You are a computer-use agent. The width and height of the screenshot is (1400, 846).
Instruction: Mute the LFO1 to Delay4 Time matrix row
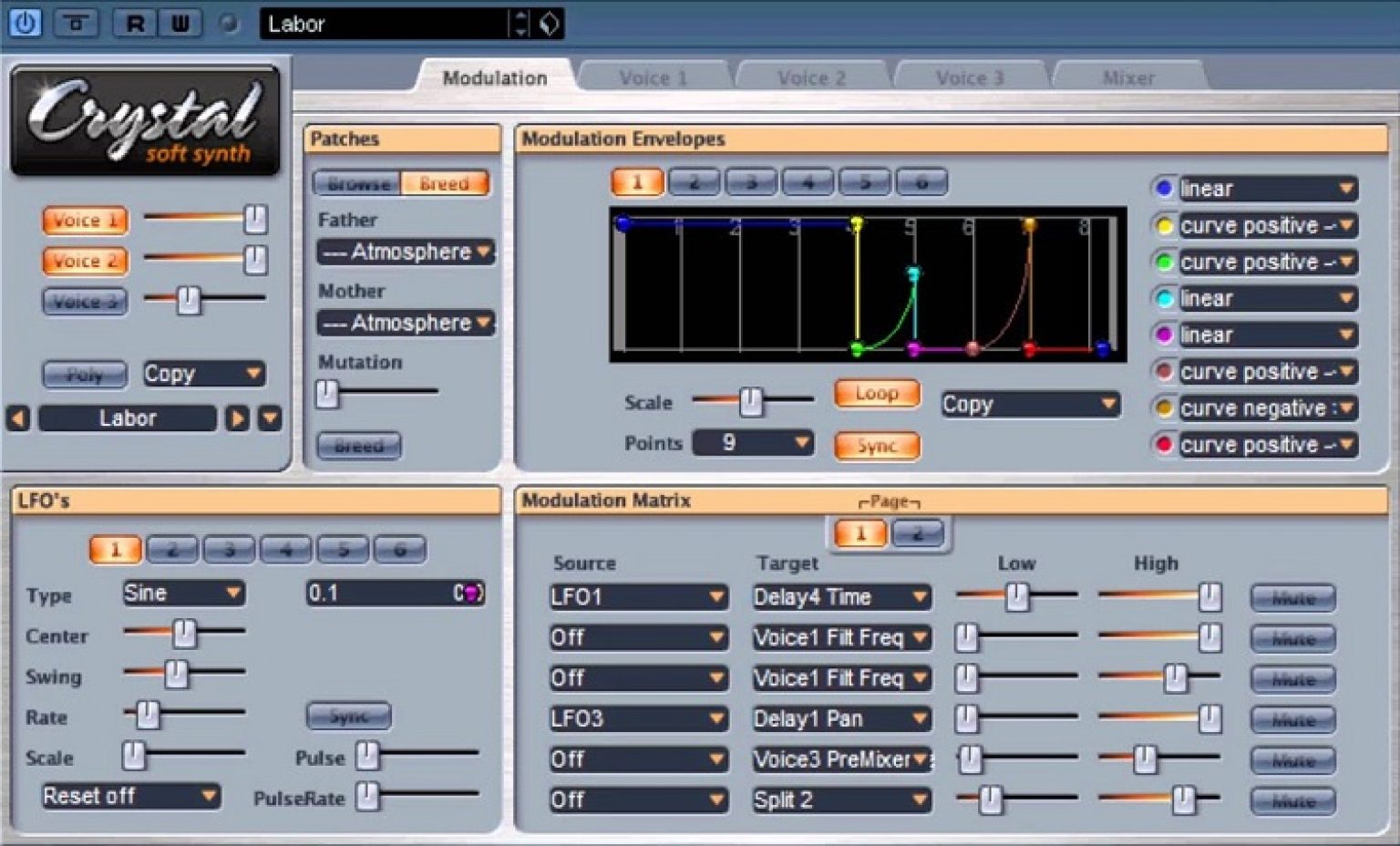pos(1292,598)
